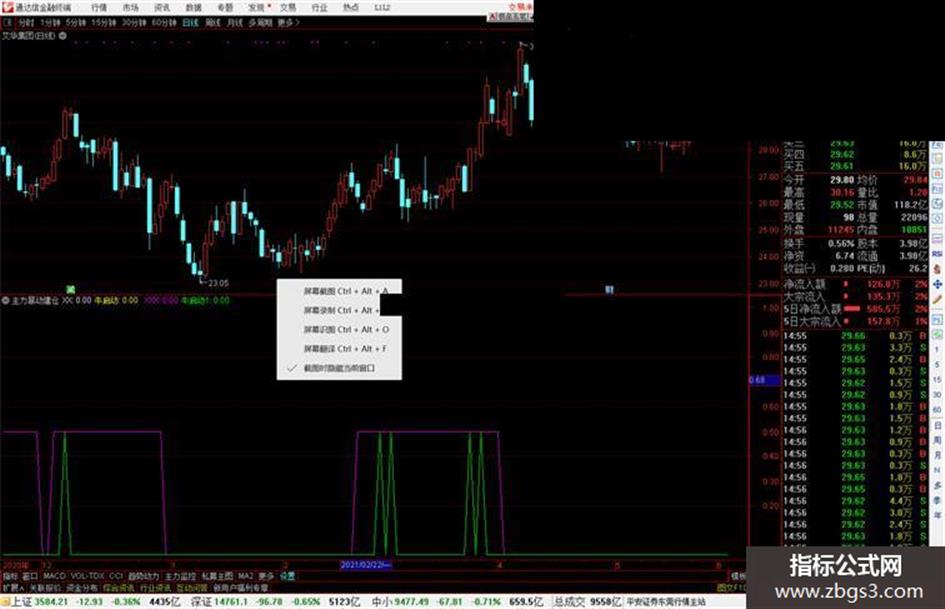
Task: Open the 热点 menu
Action: pyautogui.click(x=351, y=8)
